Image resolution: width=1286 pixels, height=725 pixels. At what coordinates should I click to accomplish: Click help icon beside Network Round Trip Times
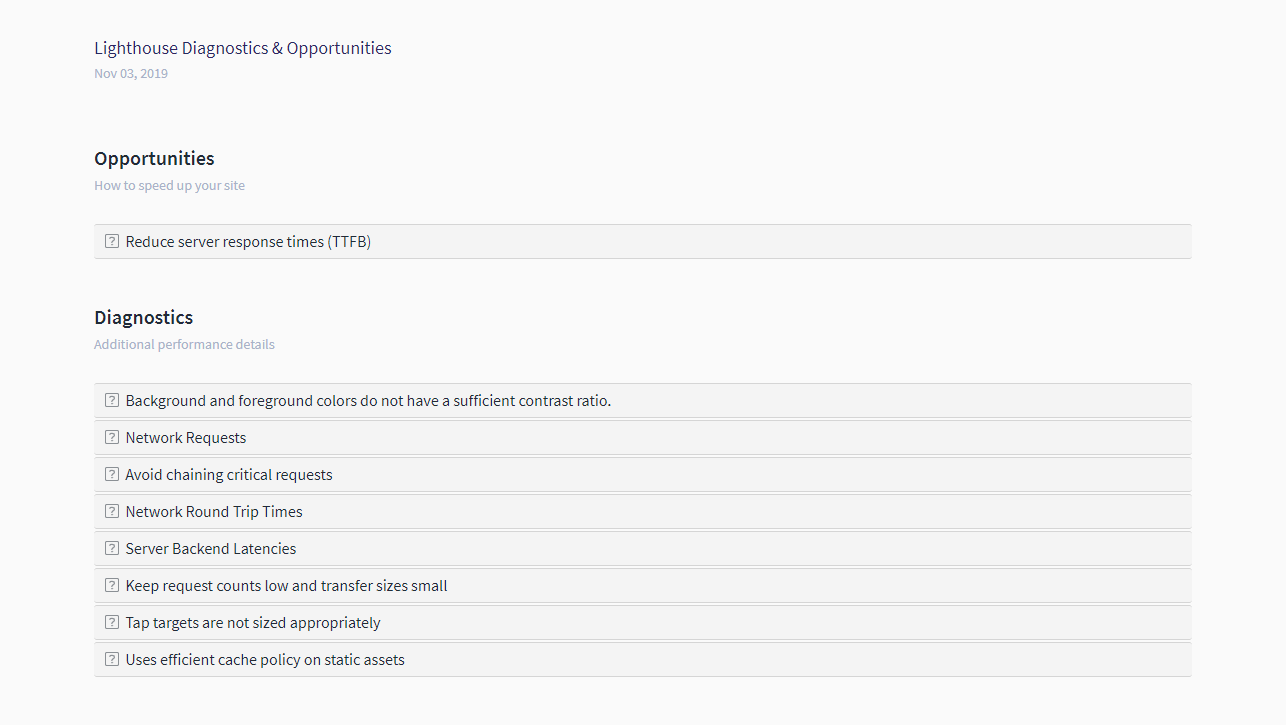click(112, 511)
